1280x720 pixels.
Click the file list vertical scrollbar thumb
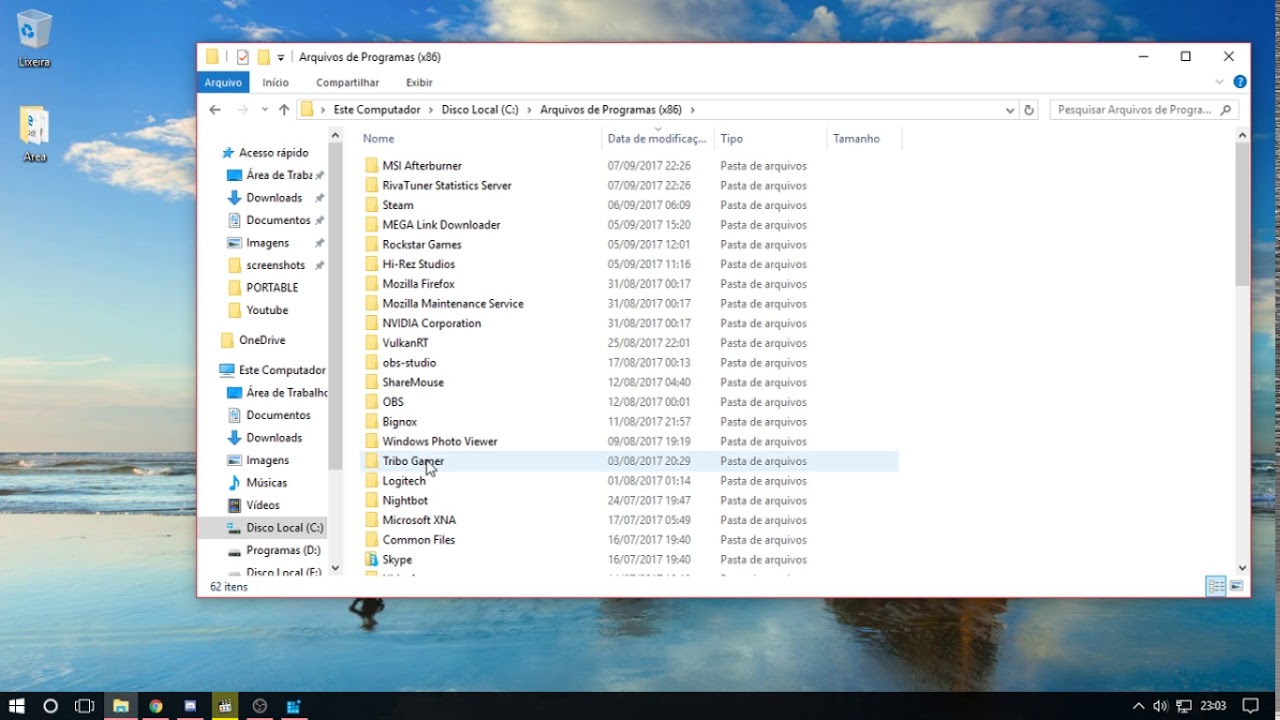1242,214
